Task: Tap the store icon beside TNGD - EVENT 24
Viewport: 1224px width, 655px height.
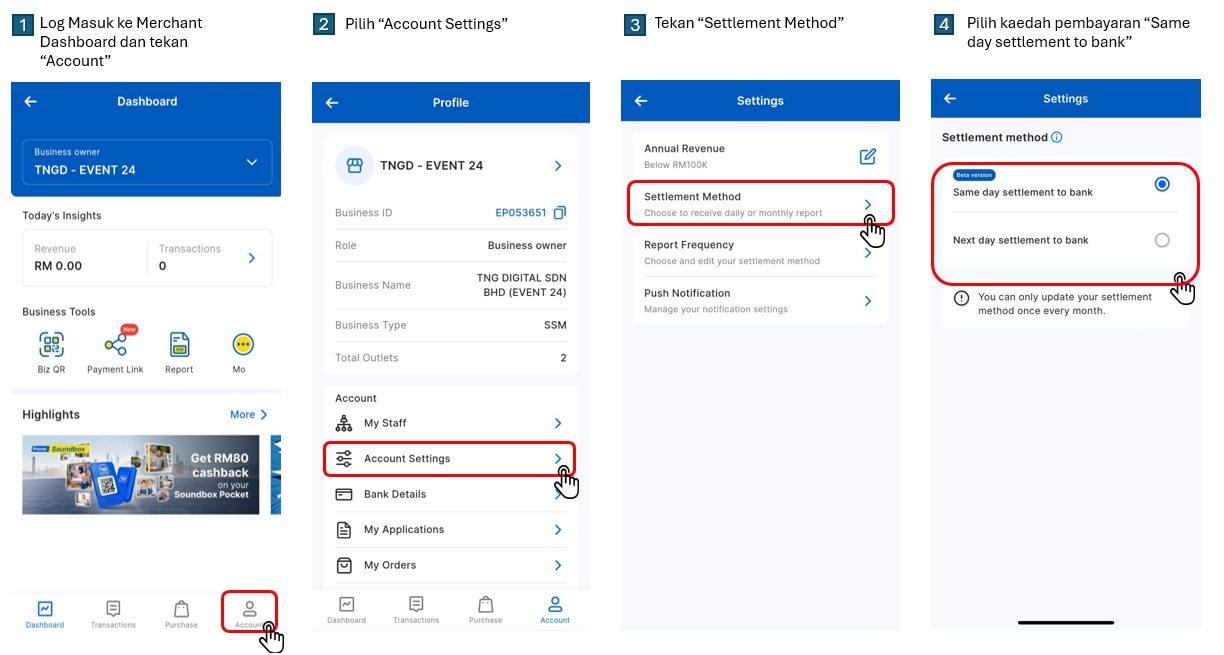Action: (x=354, y=165)
